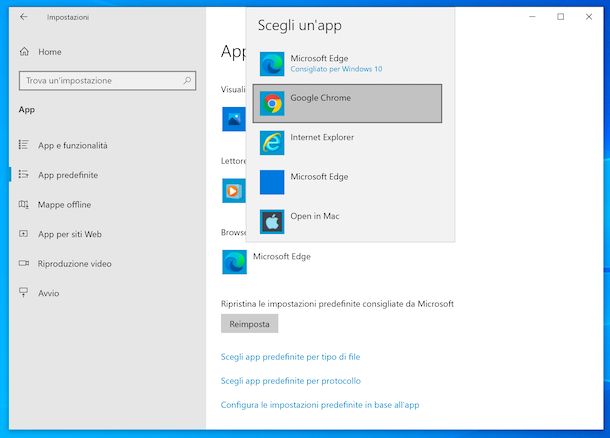Select App predefinite in sidebar
Screen dimensions: 610x438
coord(68,175)
